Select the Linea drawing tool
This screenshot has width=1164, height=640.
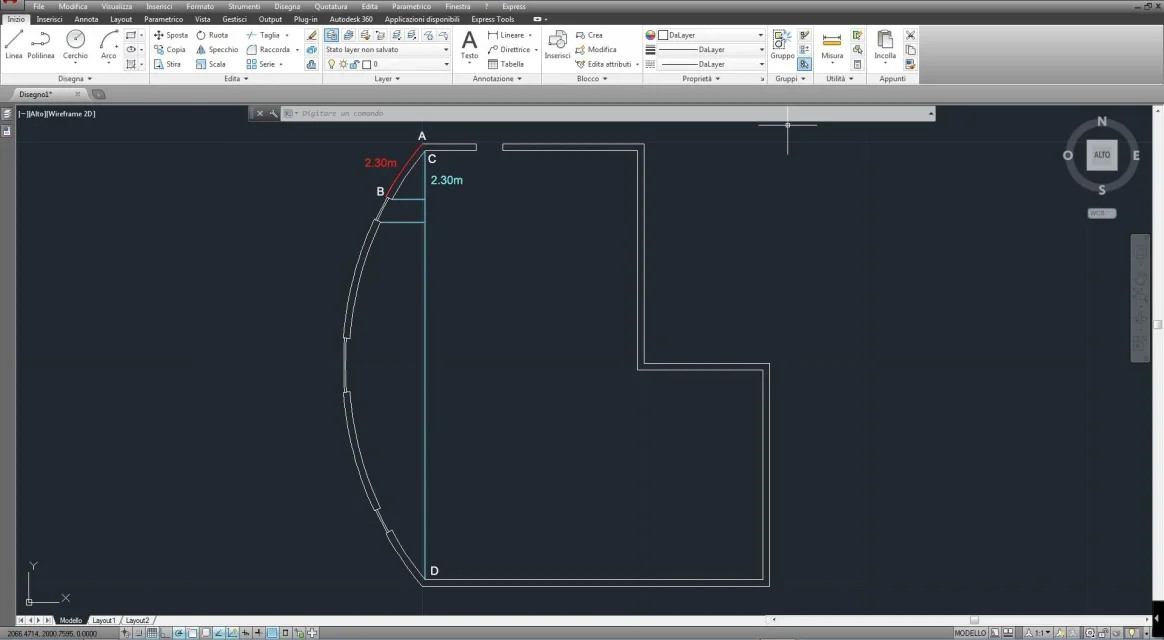[x=13, y=45]
